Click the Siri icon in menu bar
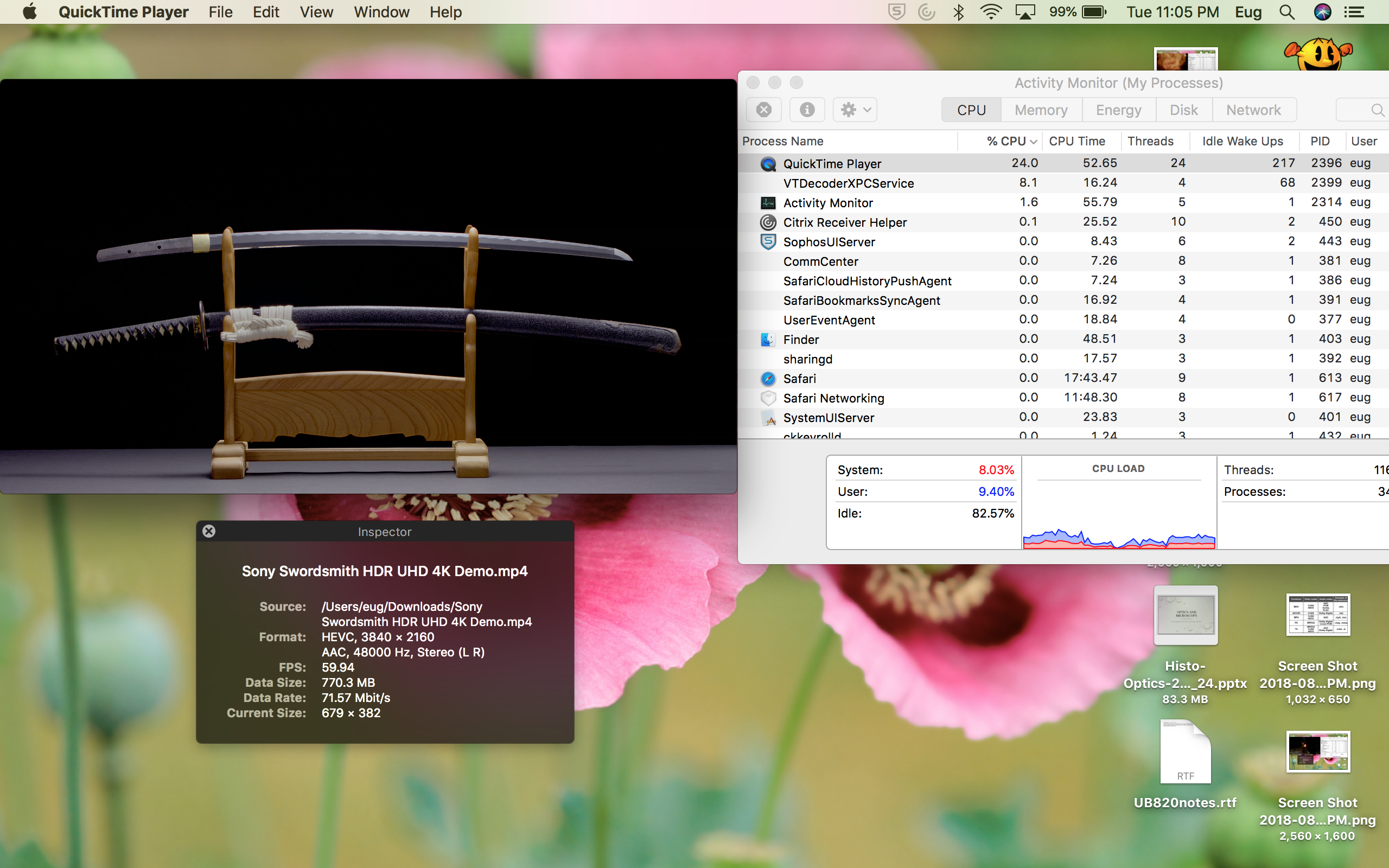 click(x=1322, y=12)
